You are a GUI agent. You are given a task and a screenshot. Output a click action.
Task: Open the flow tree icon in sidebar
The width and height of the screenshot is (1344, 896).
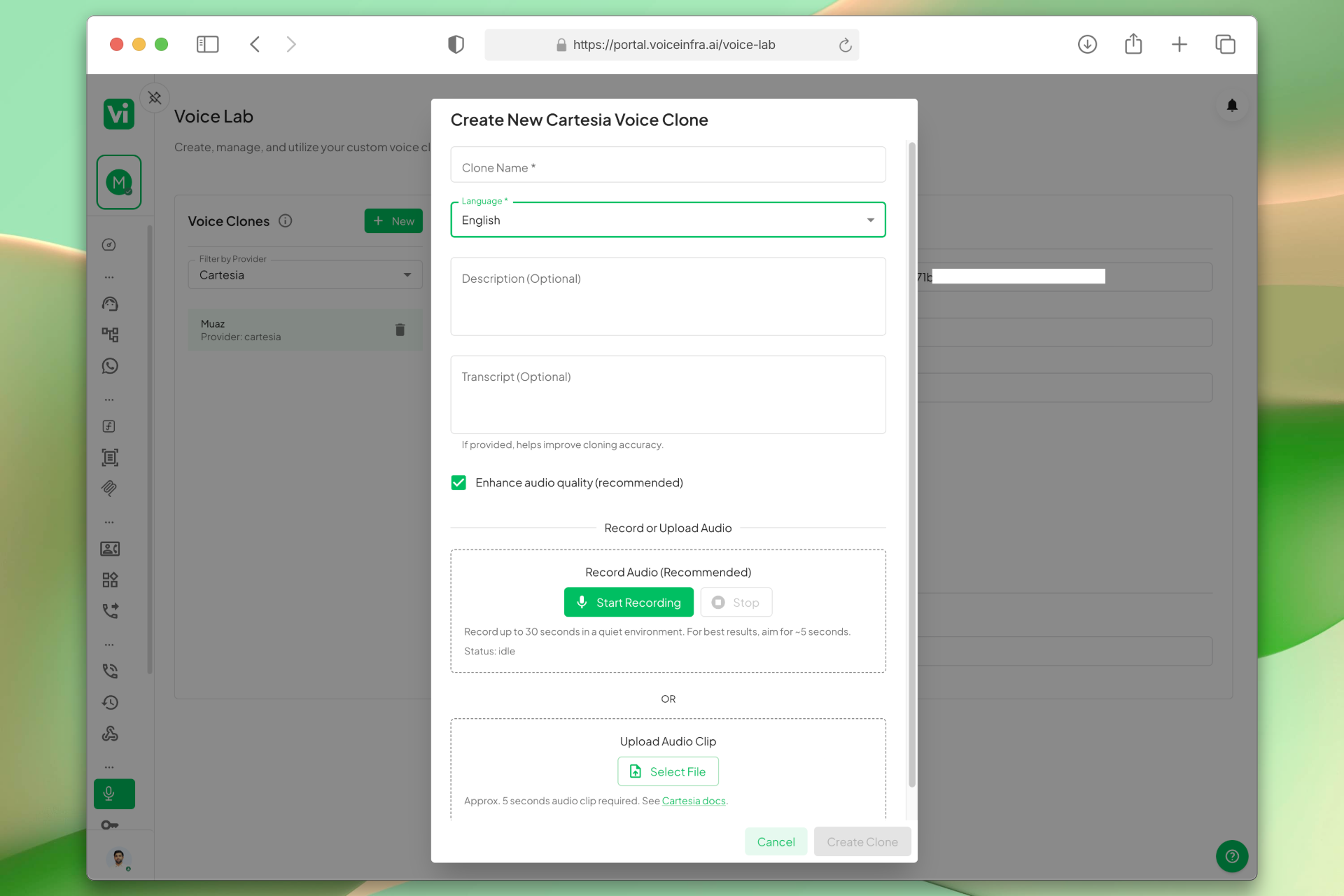click(110, 335)
